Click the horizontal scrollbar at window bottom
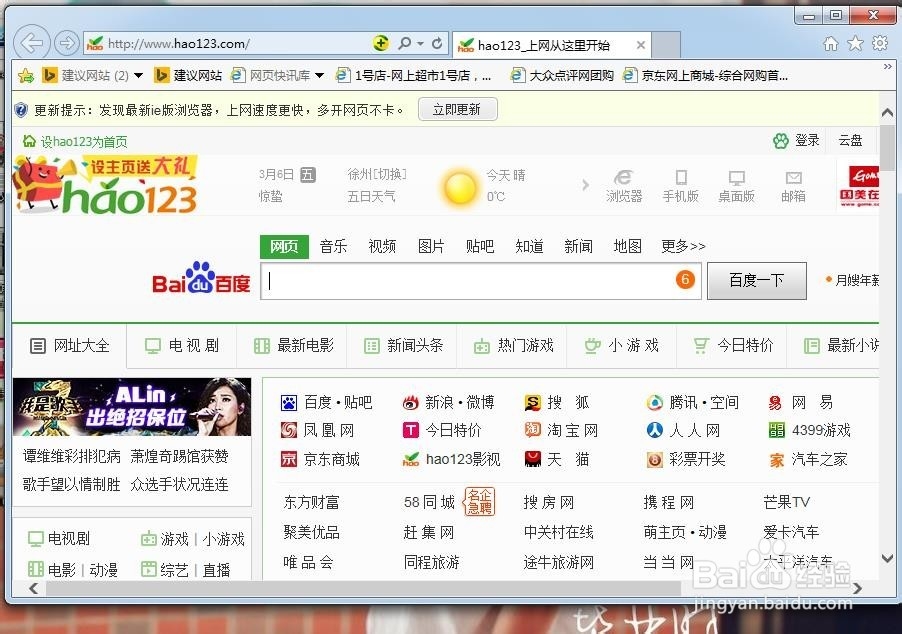The height and width of the screenshot is (634, 902). (364, 588)
